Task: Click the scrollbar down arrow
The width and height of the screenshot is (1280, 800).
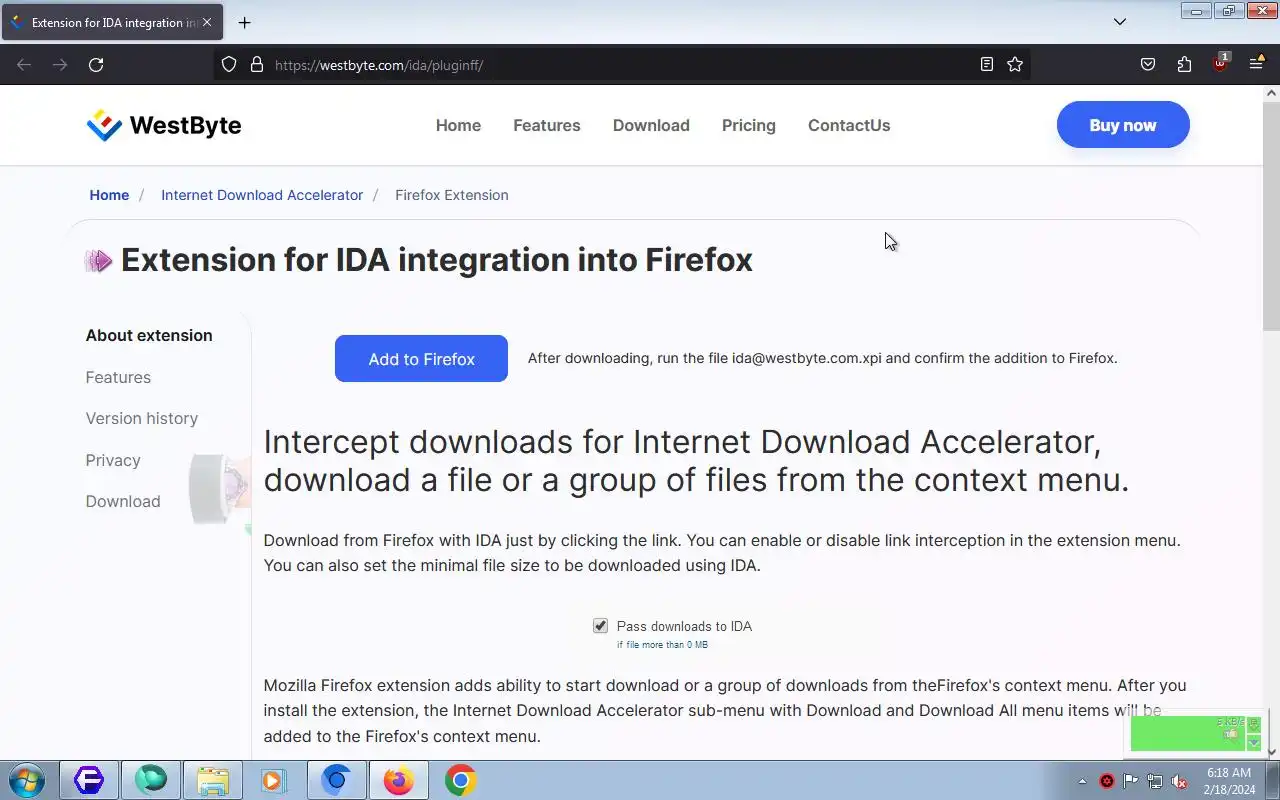Action: click(x=1271, y=752)
